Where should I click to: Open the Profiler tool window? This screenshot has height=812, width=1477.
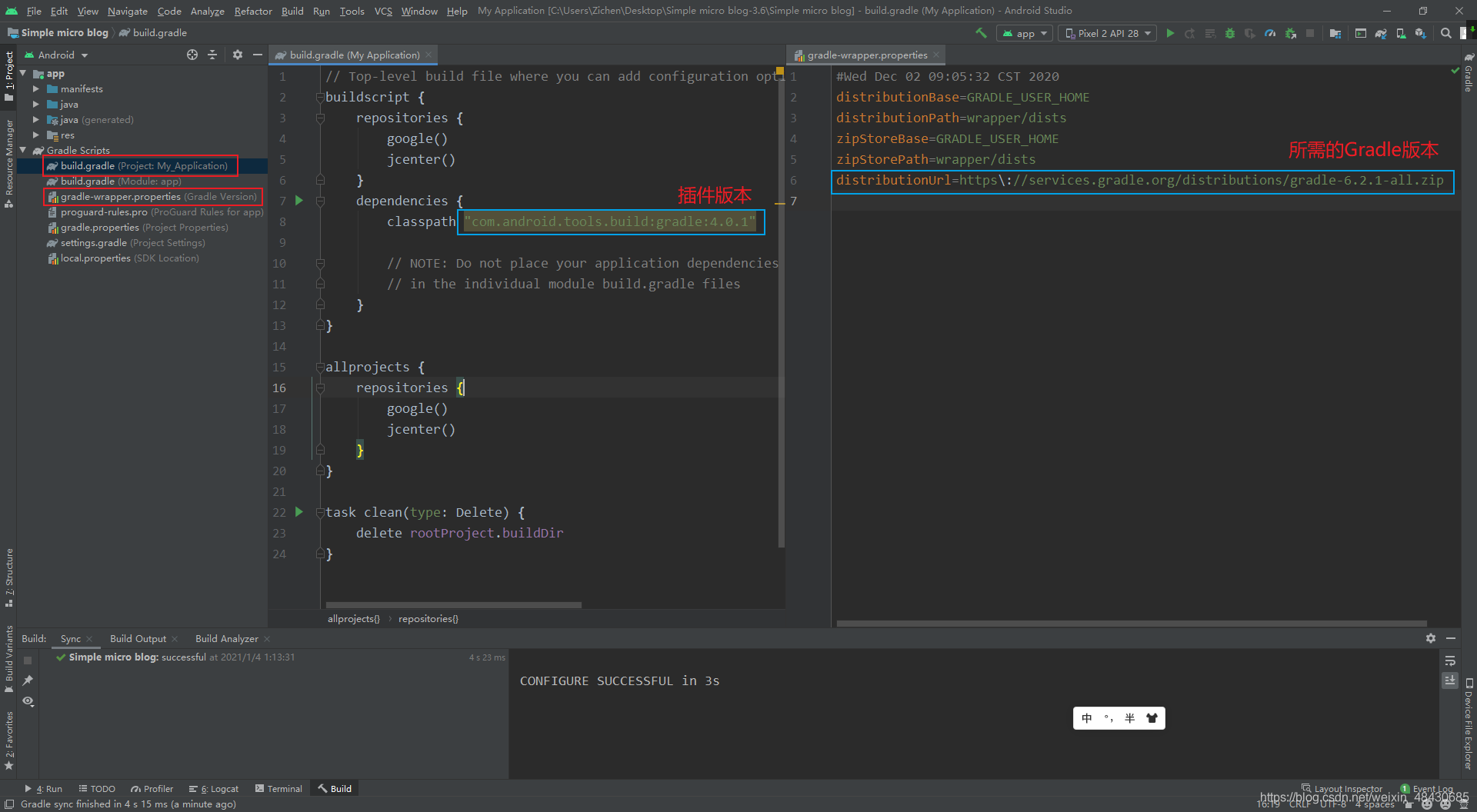pyautogui.click(x=152, y=788)
